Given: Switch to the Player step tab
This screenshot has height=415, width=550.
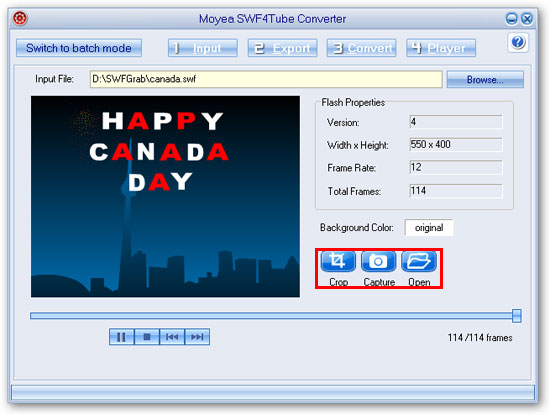Looking at the screenshot, I should 441,48.
